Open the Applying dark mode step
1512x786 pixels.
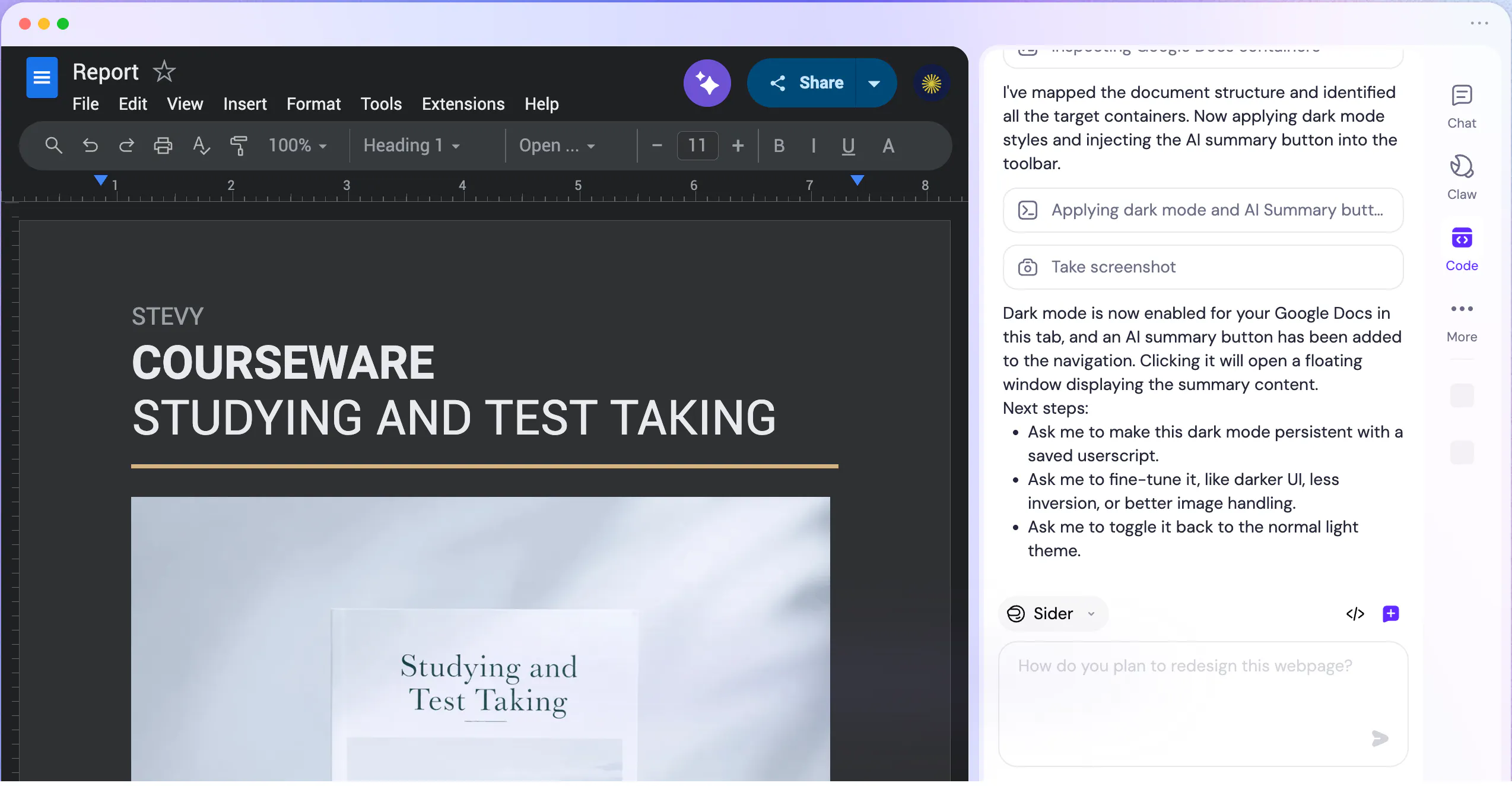tap(1203, 210)
